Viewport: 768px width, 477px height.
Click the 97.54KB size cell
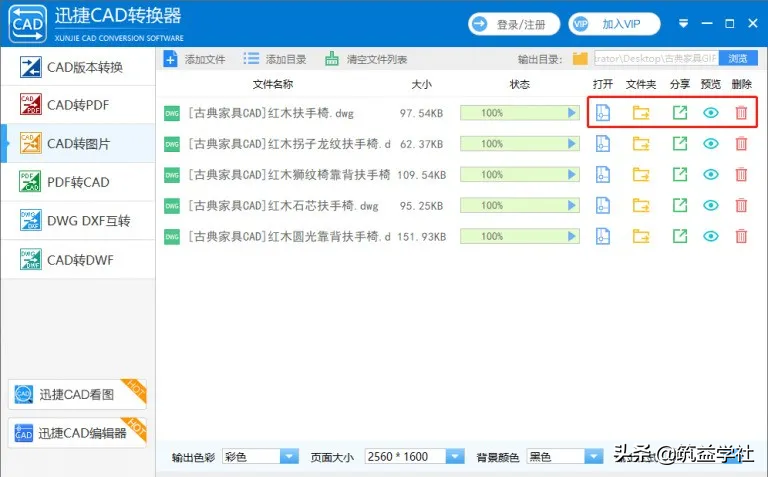421,113
